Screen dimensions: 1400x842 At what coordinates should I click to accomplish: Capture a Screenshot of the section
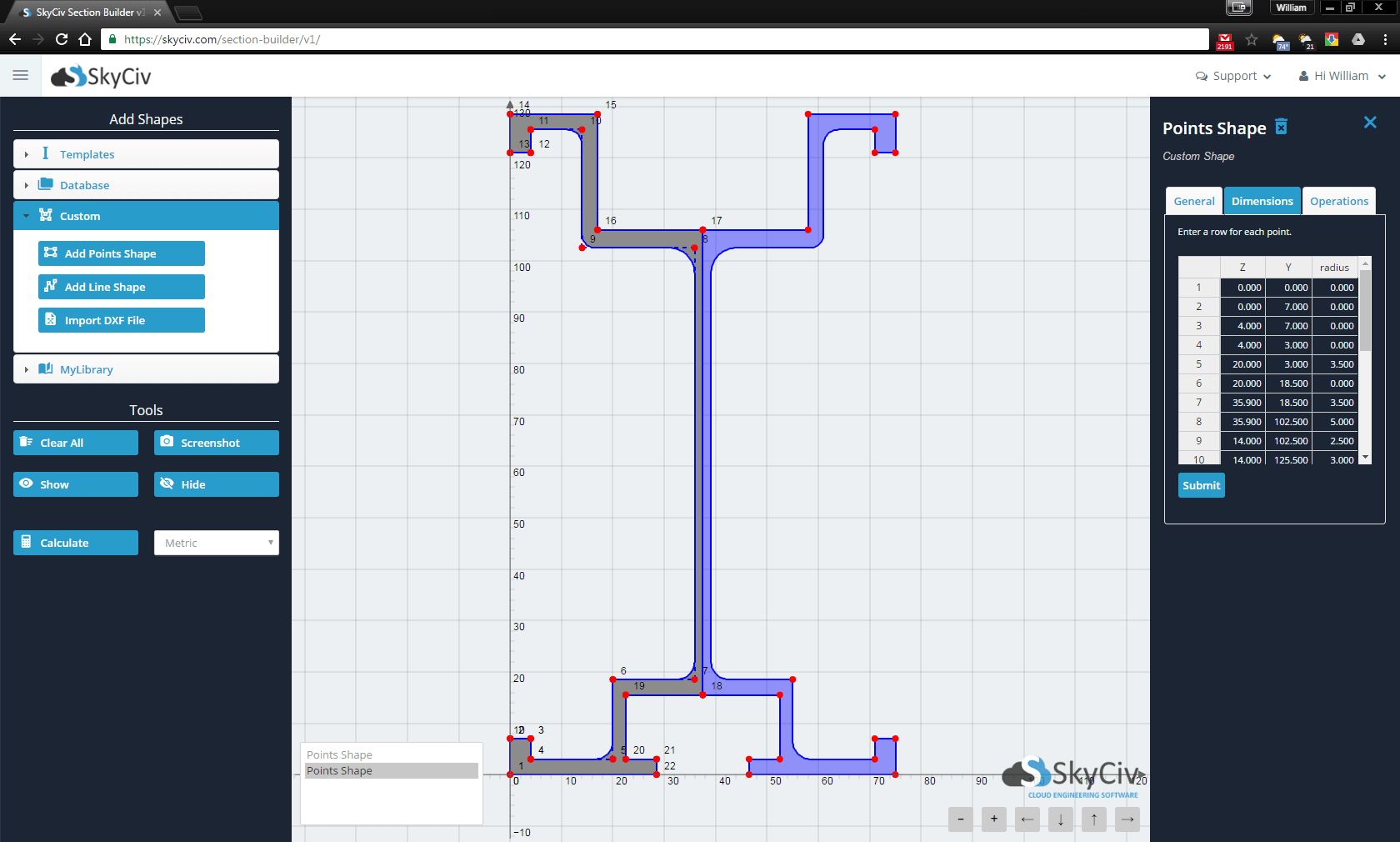pos(216,443)
